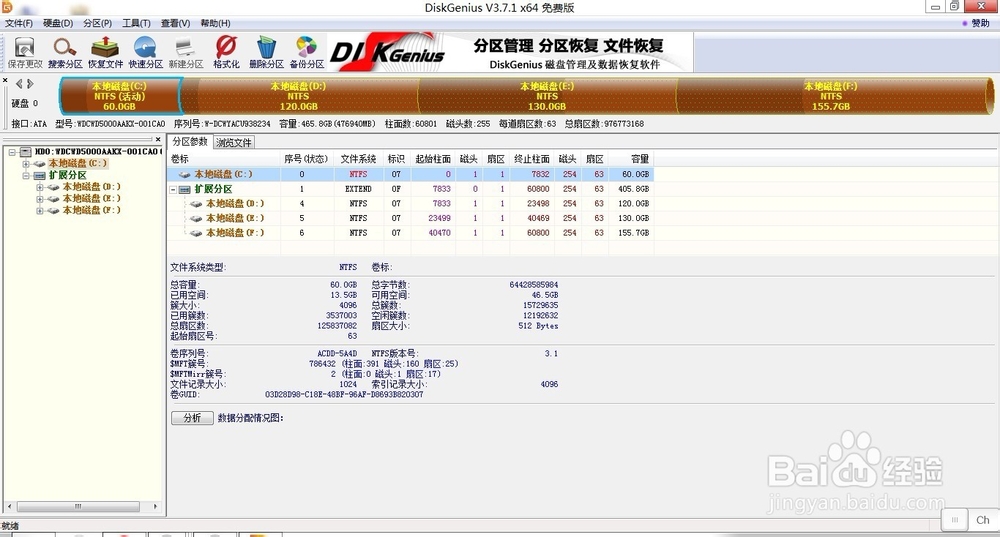Launch the Recover Files (恢复文件) tool

[x=105, y=52]
